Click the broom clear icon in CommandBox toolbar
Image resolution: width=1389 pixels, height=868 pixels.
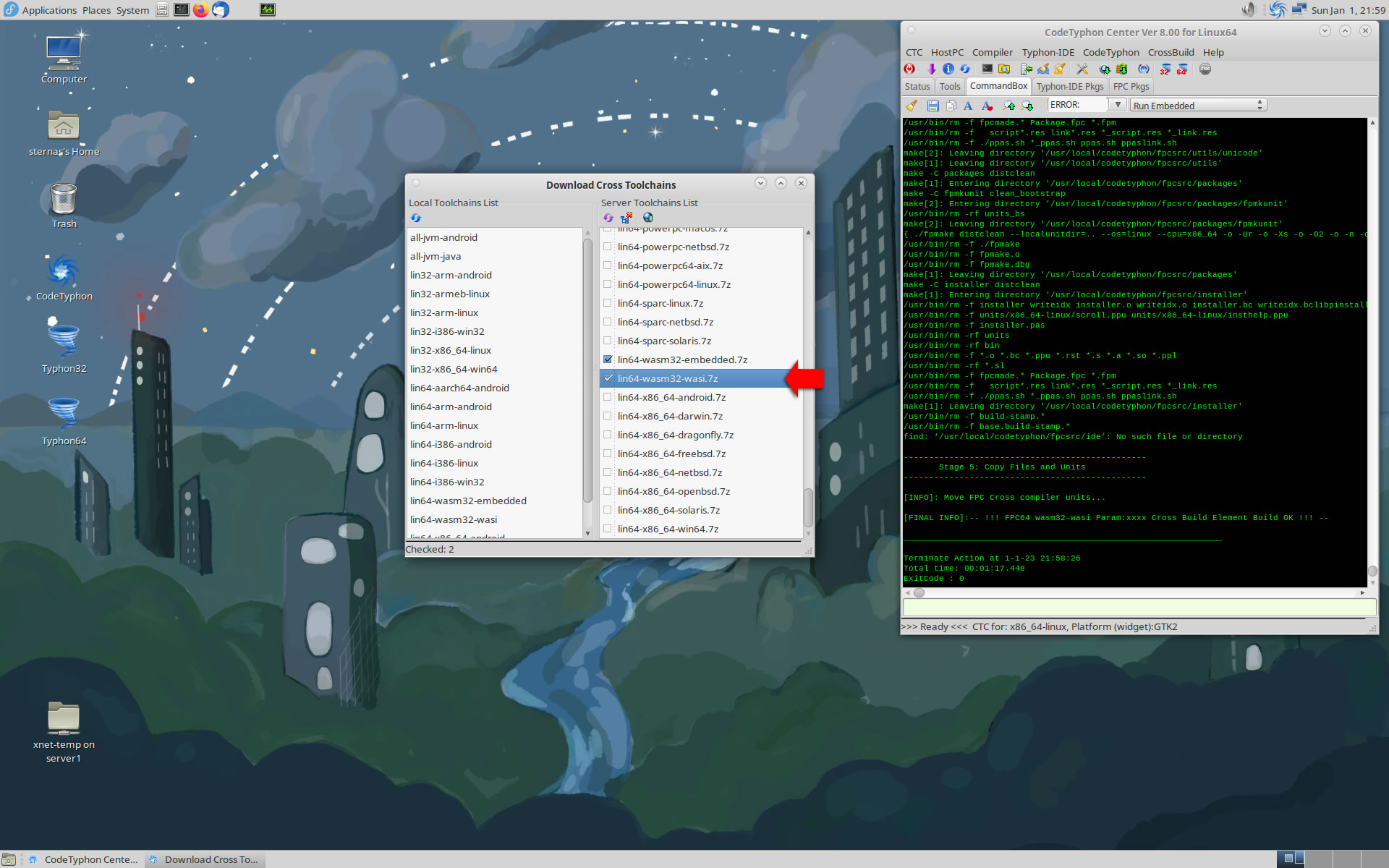912,106
